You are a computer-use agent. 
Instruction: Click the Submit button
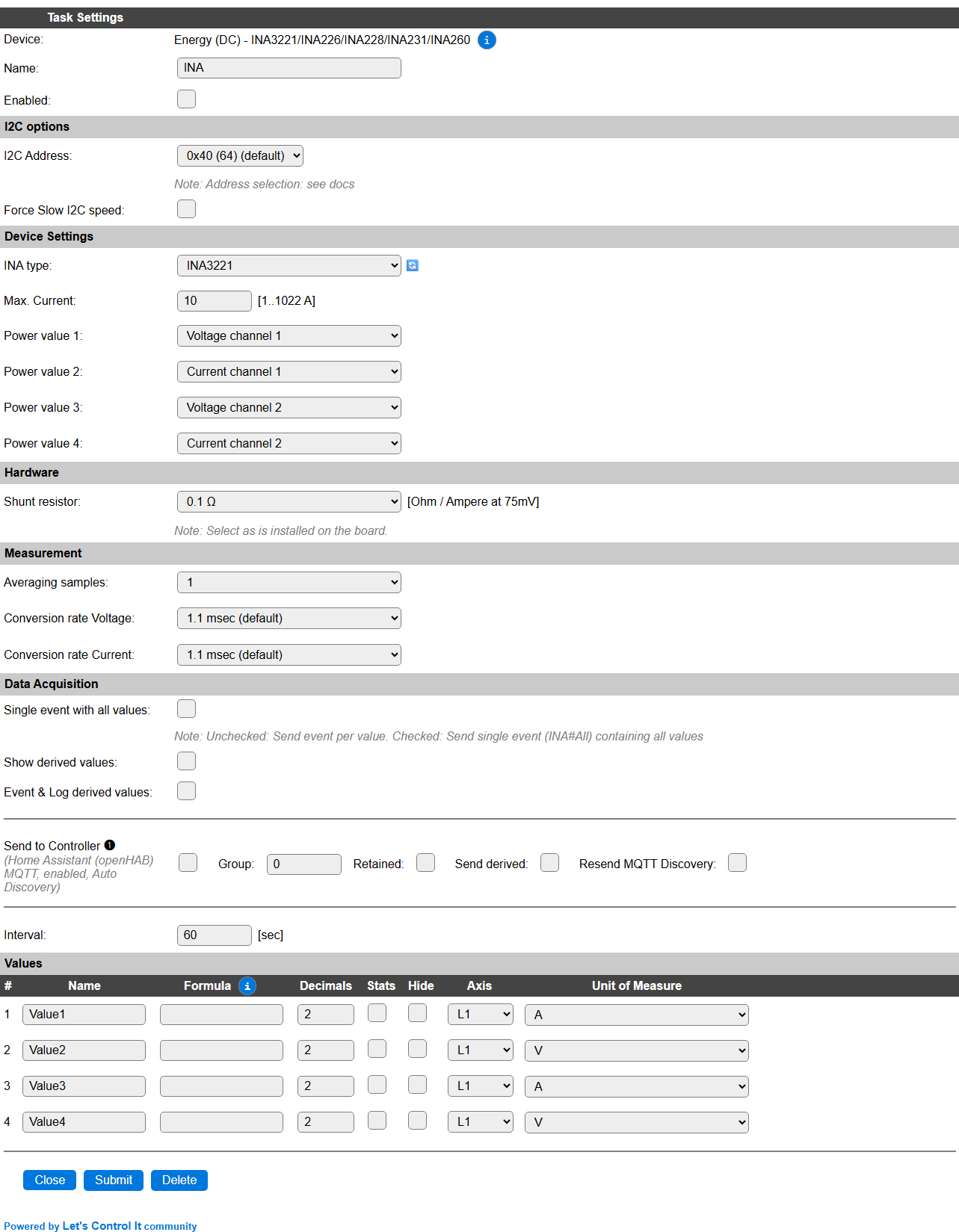[114, 1180]
